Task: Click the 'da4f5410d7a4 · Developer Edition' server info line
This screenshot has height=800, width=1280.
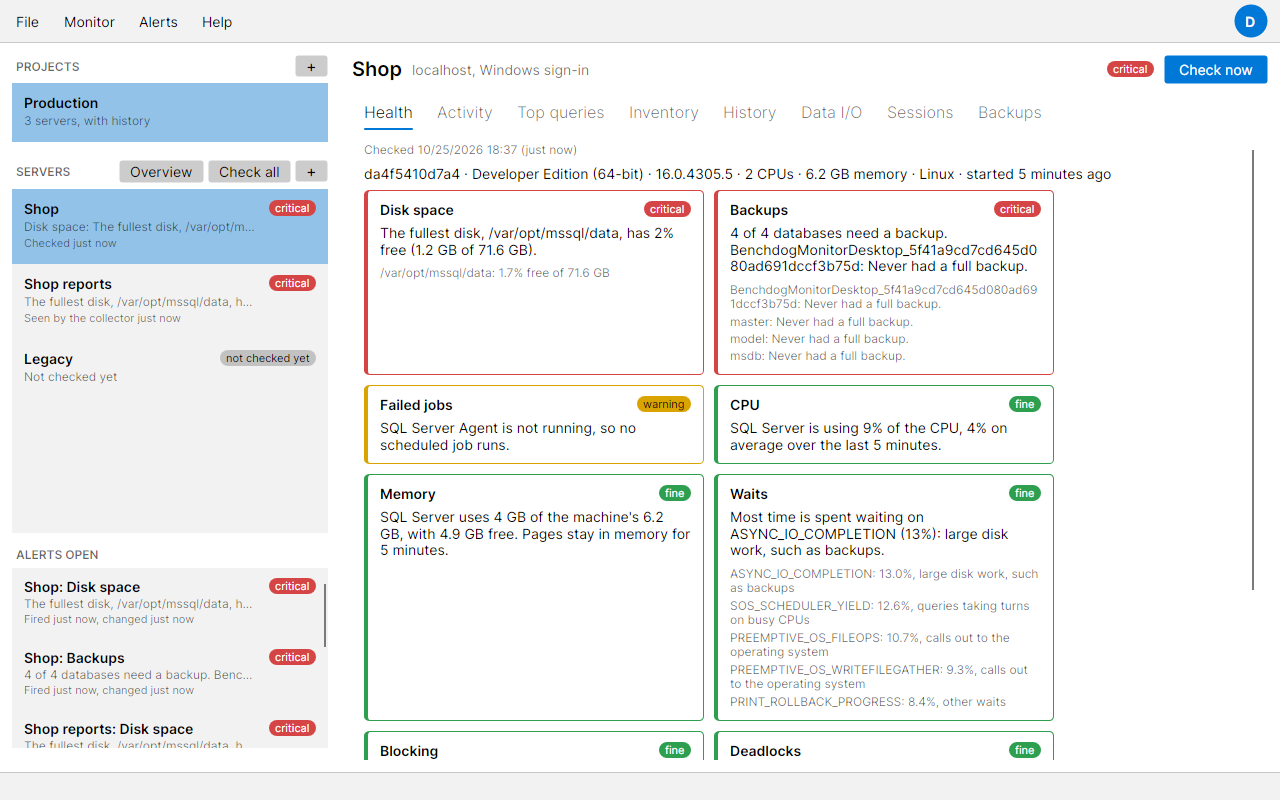Action: tap(737, 174)
